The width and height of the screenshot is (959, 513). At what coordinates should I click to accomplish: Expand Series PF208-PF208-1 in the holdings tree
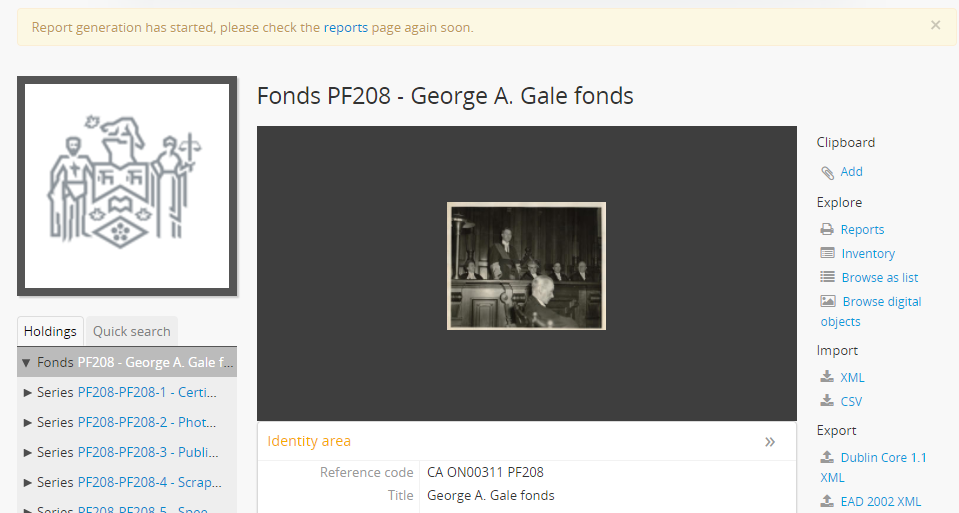27,393
